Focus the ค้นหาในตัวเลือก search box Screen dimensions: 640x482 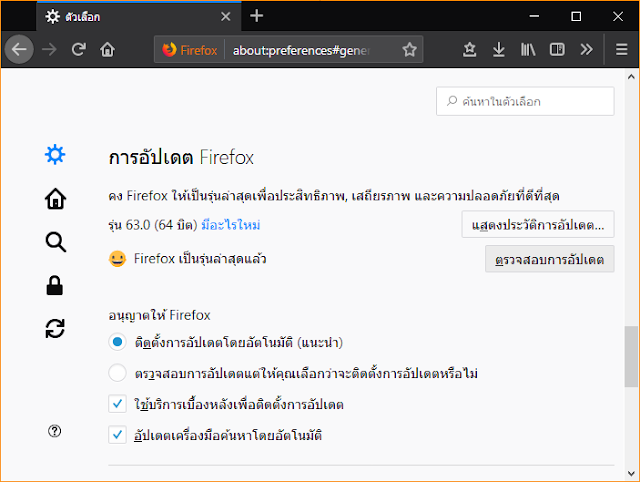pos(525,101)
